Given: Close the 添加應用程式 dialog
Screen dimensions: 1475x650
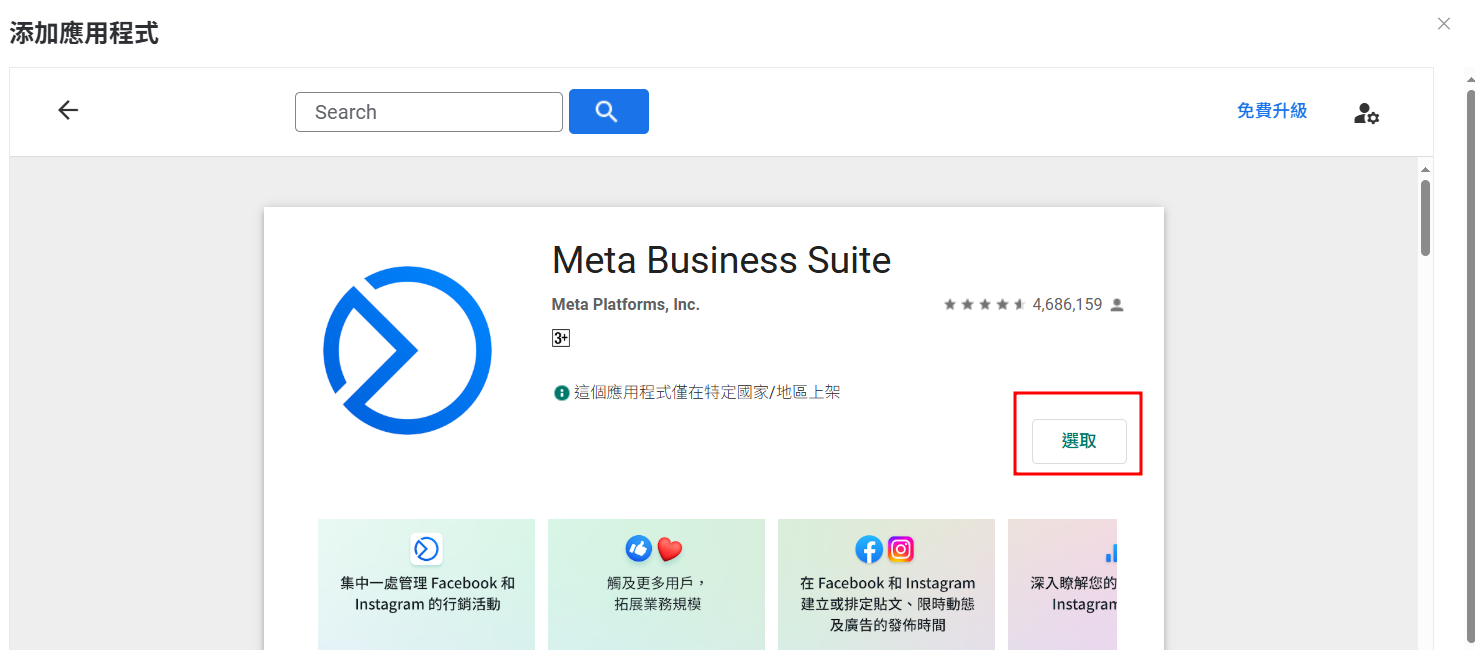Looking at the screenshot, I should [x=1444, y=24].
